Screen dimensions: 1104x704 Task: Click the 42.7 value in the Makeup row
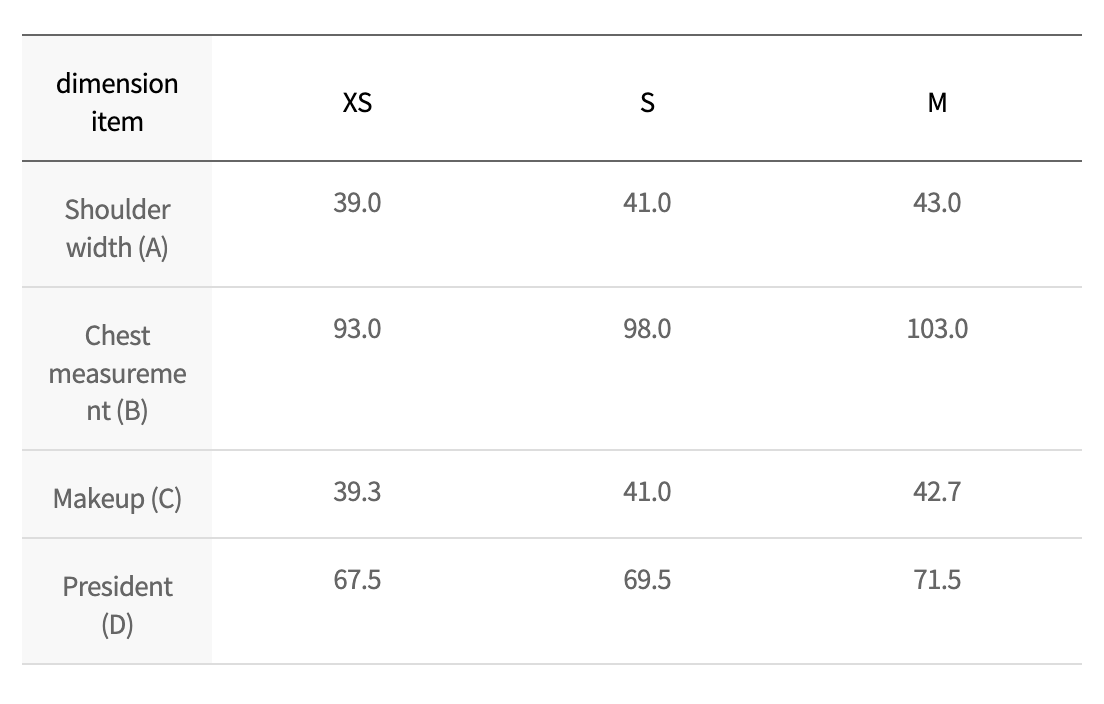point(937,492)
